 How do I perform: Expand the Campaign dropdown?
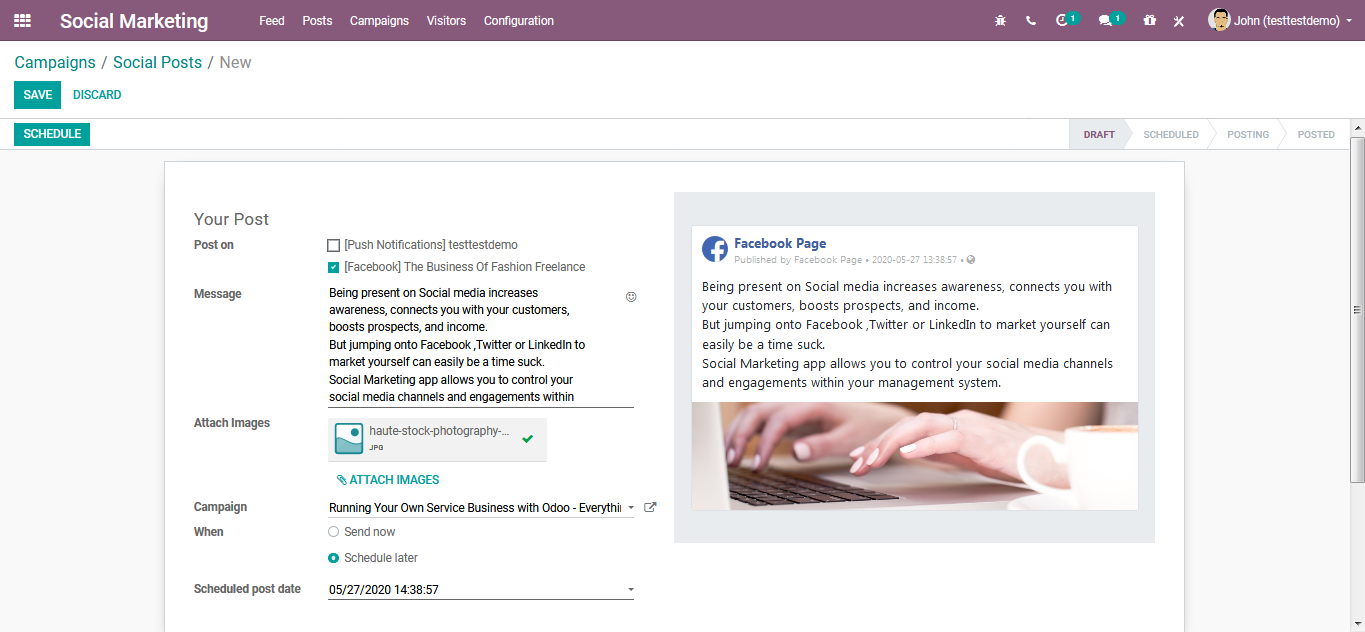[630, 508]
